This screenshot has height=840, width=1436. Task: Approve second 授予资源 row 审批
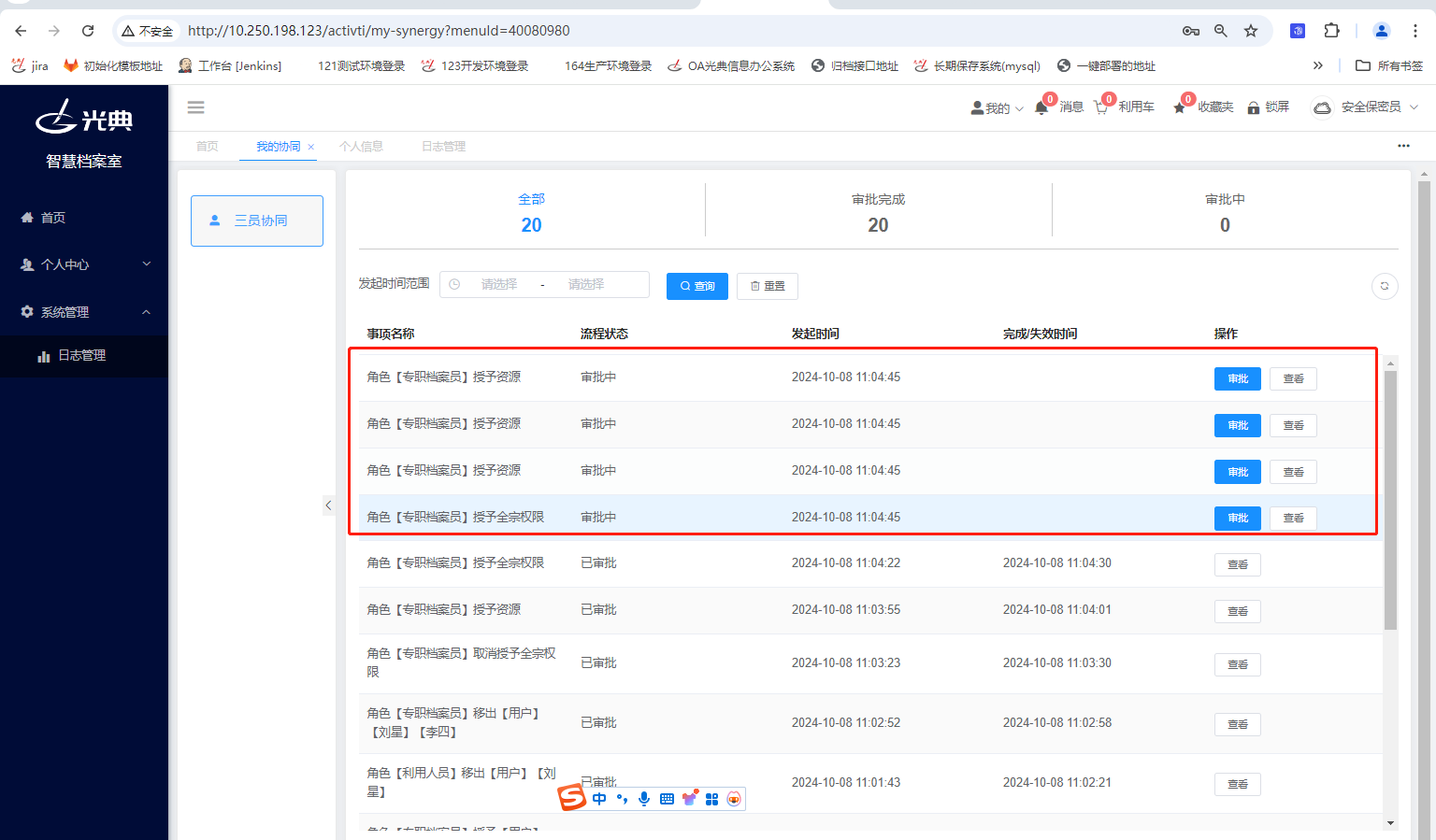click(1238, 425)
